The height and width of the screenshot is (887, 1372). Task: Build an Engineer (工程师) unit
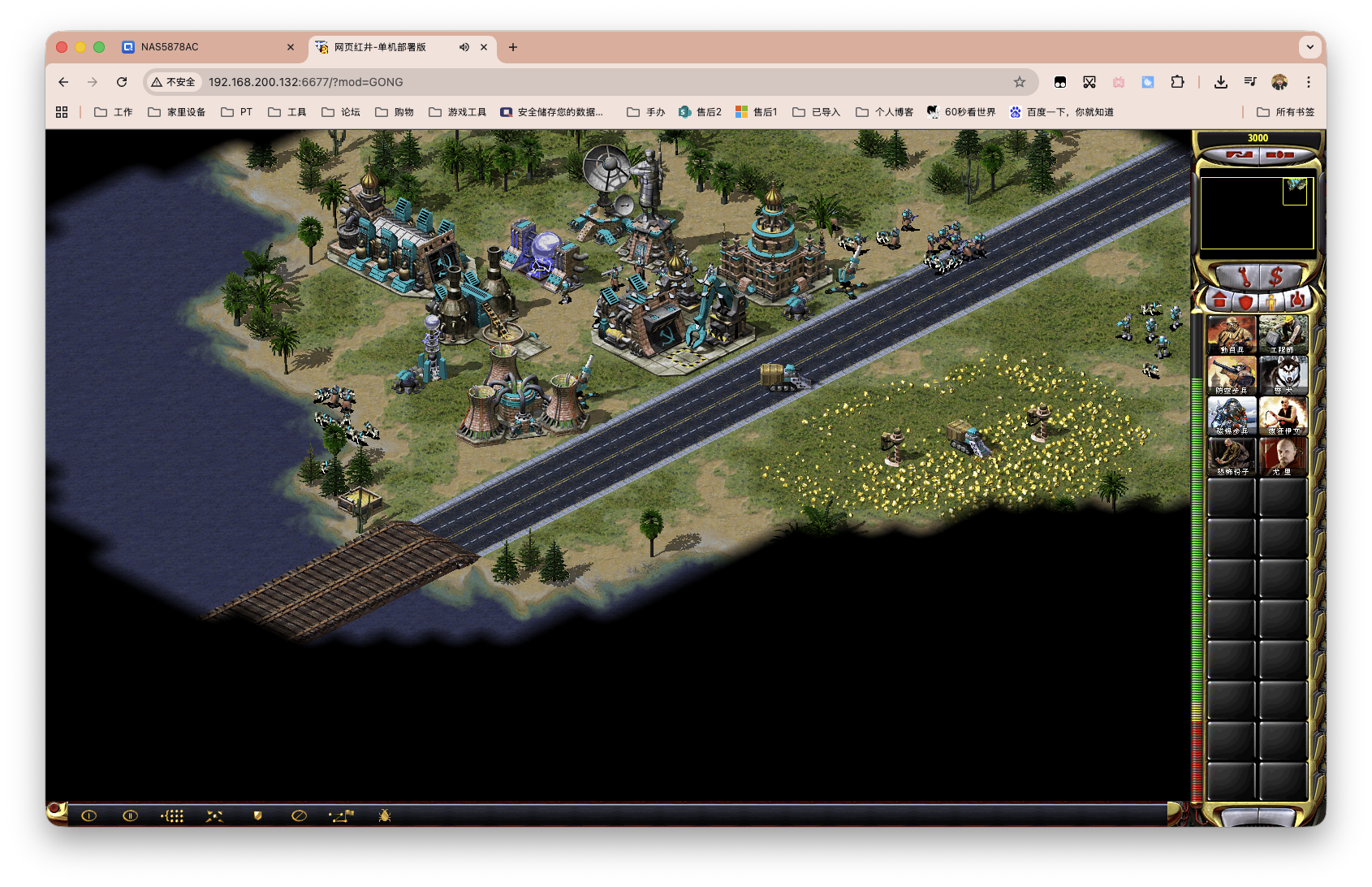(1283, 335)
